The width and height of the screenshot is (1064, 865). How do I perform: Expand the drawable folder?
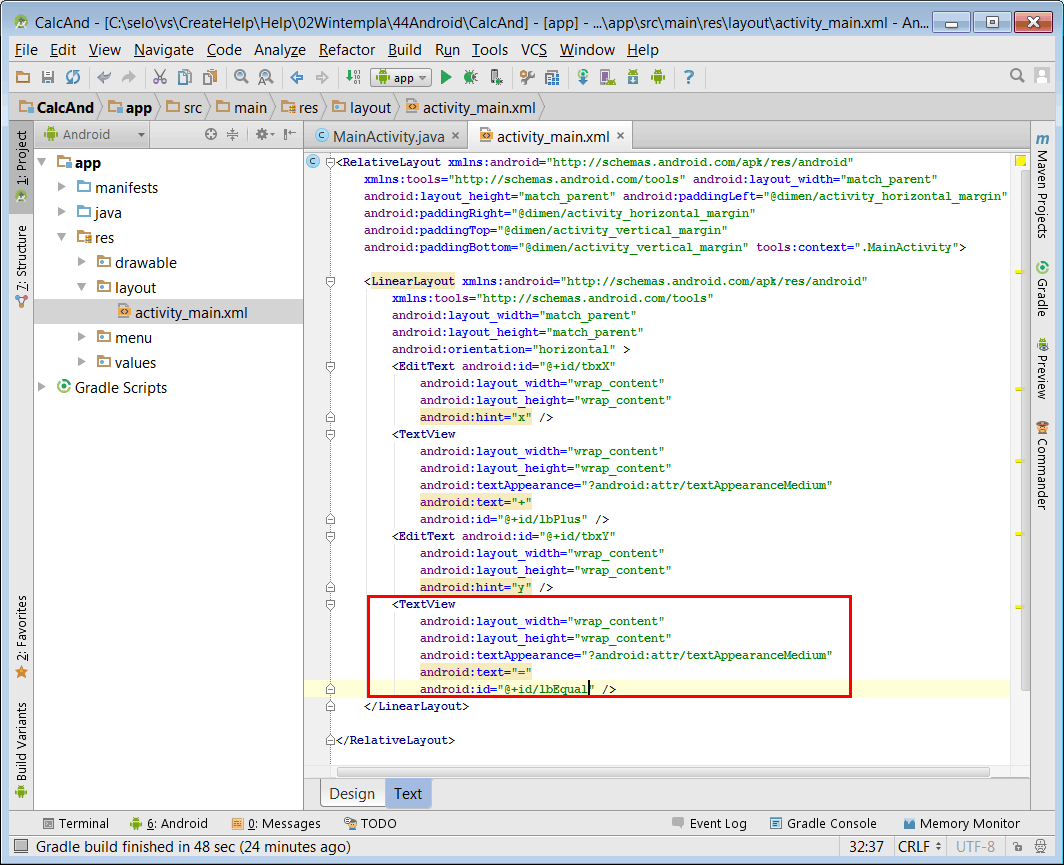coord(81,262)
